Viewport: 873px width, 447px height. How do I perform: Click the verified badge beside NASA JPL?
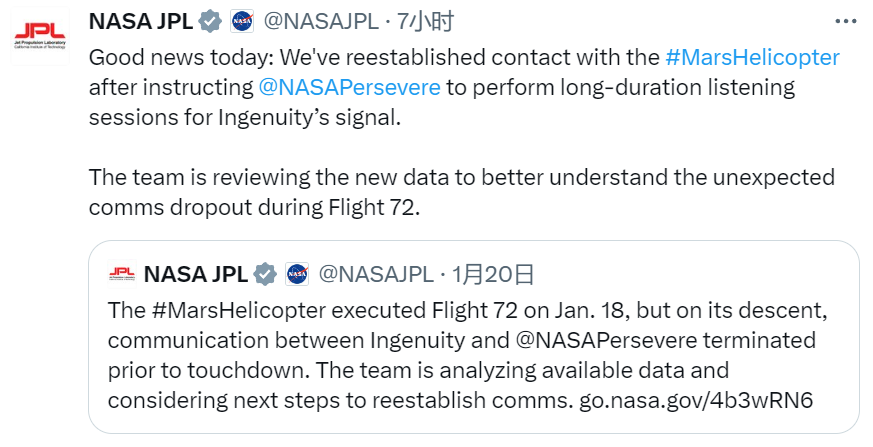click(x=210, y=22)
